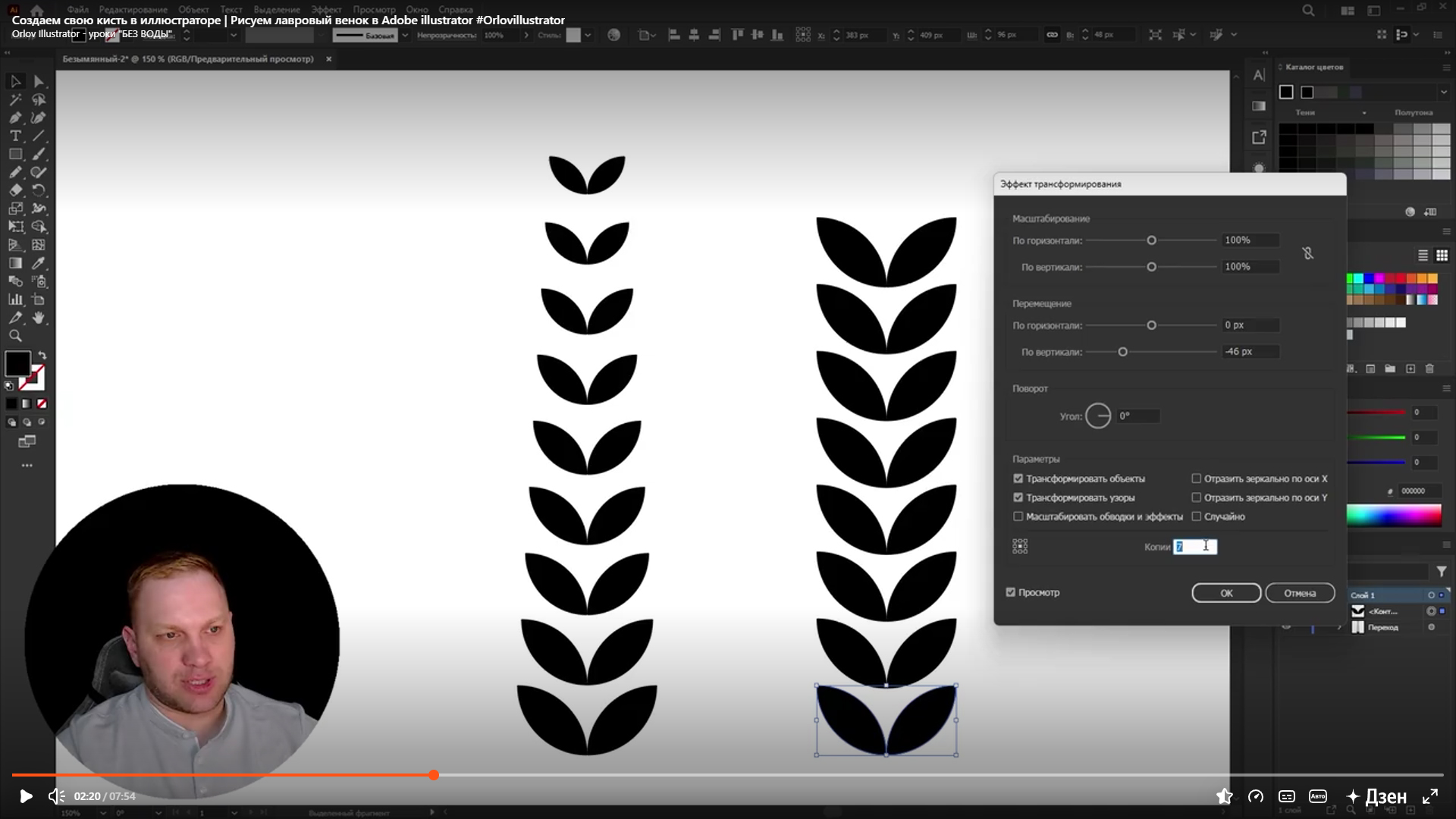Choose the Rotate tool

(39, 190)
